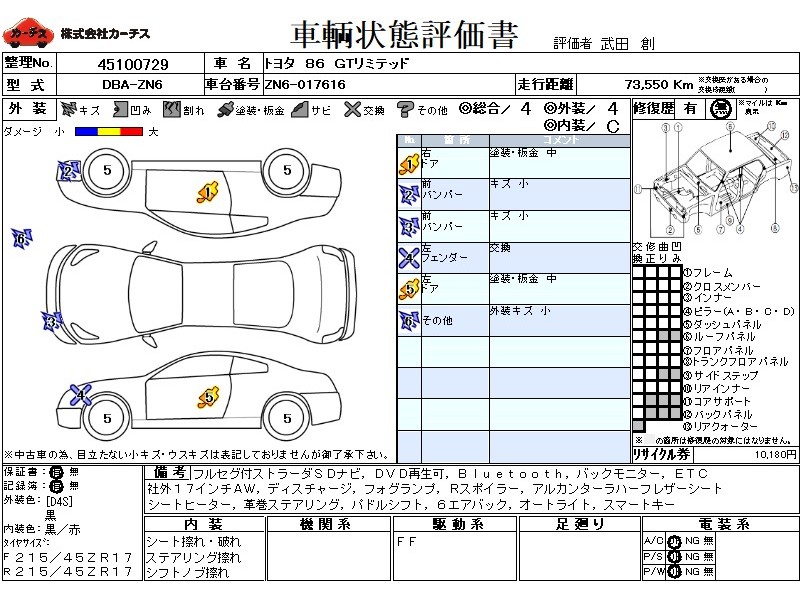Select the 塗装・板金 paint legend icon
Screen dimensions: 800x600
[x=225, y=109]
